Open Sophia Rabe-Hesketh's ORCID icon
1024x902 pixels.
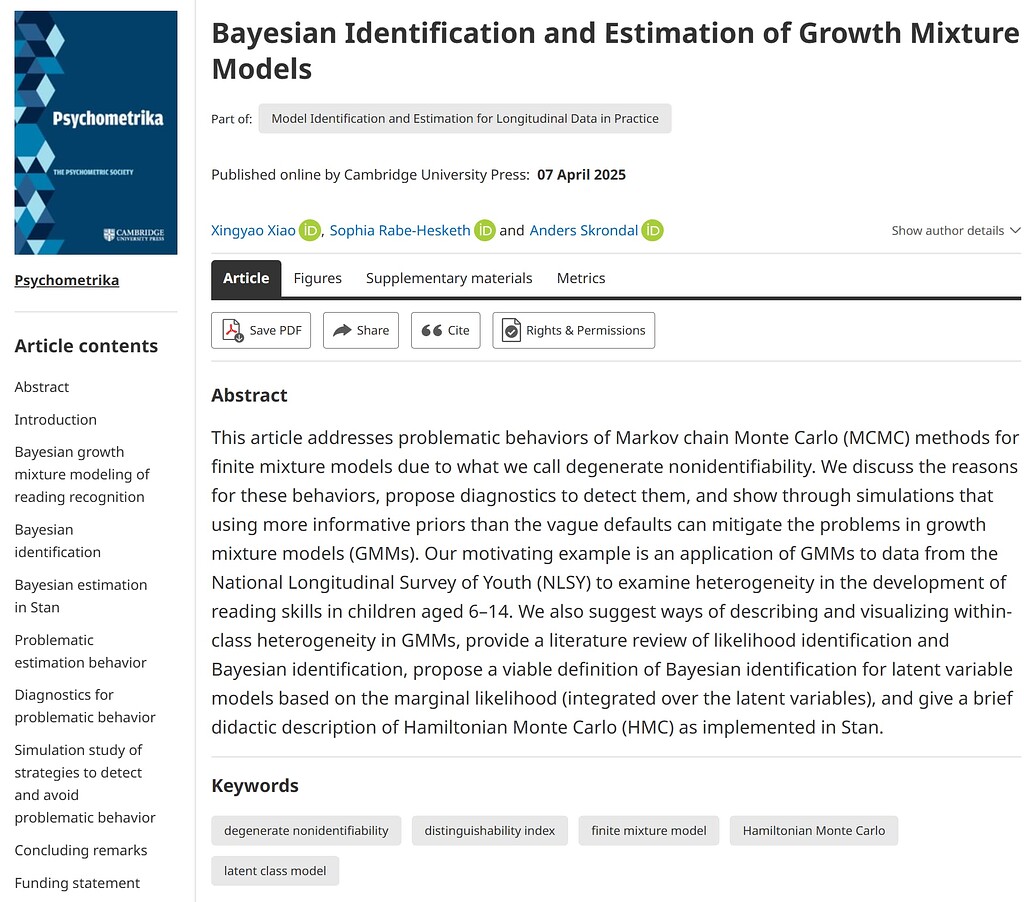tap(485, 230)
